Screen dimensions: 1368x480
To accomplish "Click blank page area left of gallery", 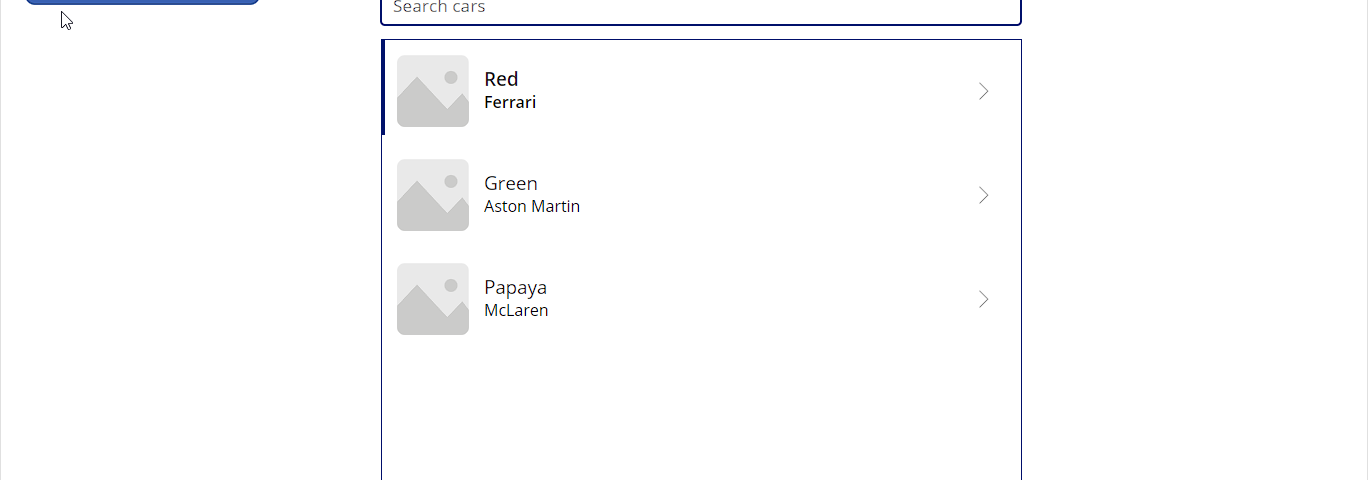I will click(x=190, y=250).
